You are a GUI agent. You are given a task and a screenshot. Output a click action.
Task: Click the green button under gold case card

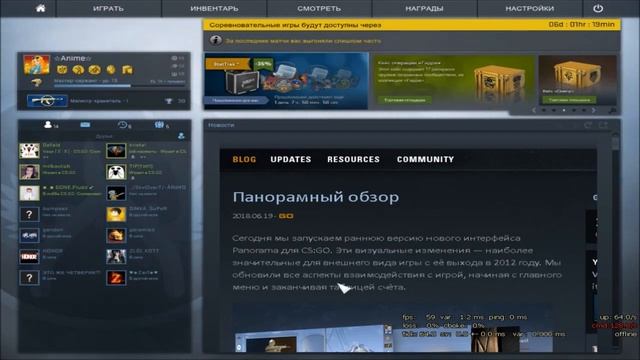click(569, 100)
